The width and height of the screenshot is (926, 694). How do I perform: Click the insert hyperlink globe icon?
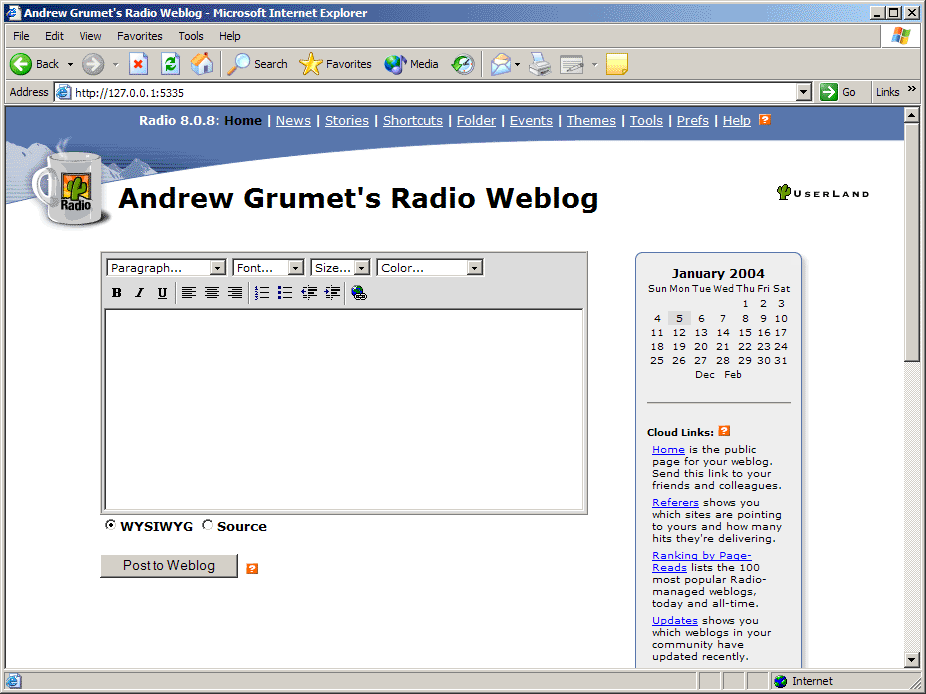[359, 292]
